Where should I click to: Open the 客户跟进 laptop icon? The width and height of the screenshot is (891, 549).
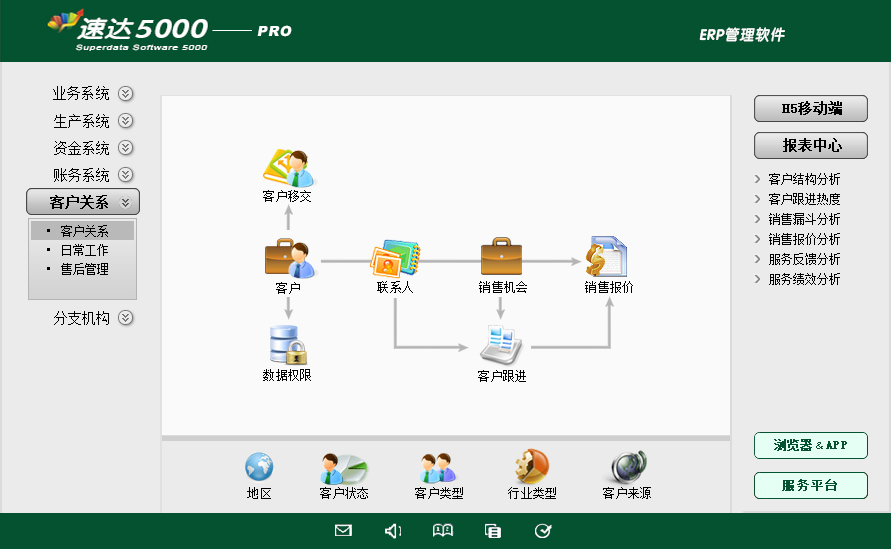501,345
